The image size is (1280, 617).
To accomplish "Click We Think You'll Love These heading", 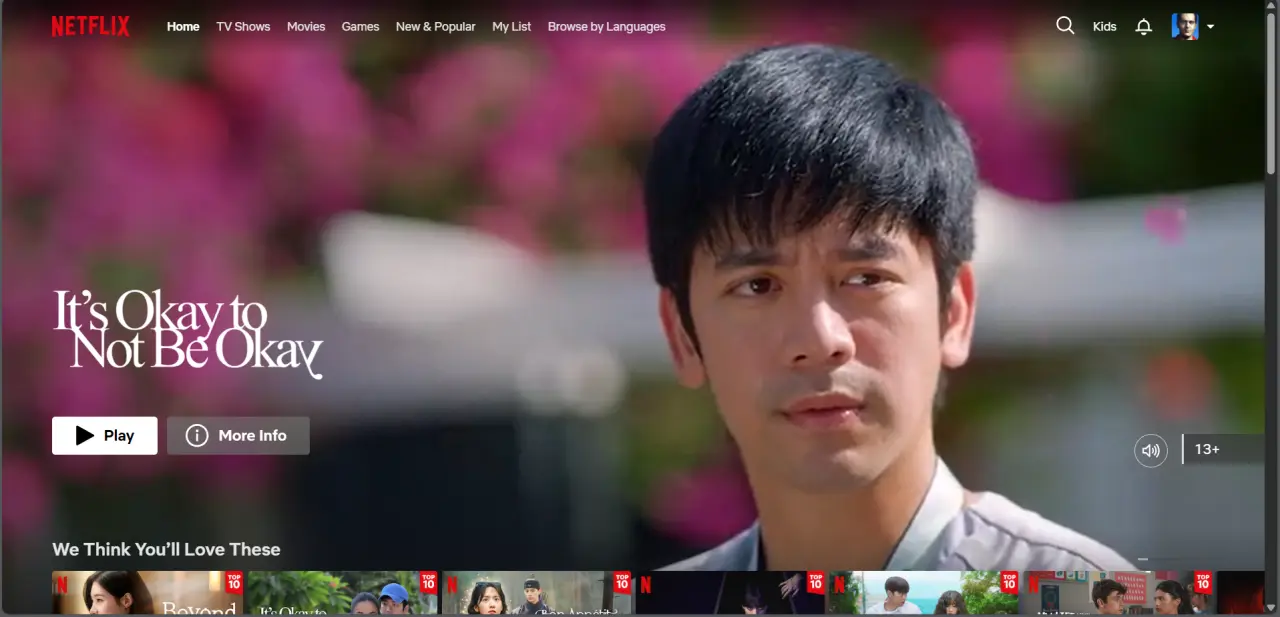I will click(166, 549).
